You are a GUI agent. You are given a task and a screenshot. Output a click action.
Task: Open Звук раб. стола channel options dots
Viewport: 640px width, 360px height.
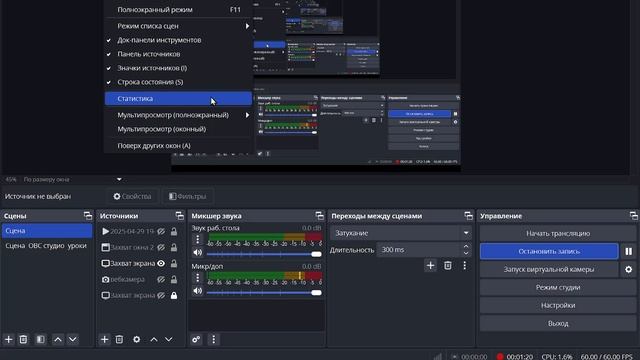point(198,240)
